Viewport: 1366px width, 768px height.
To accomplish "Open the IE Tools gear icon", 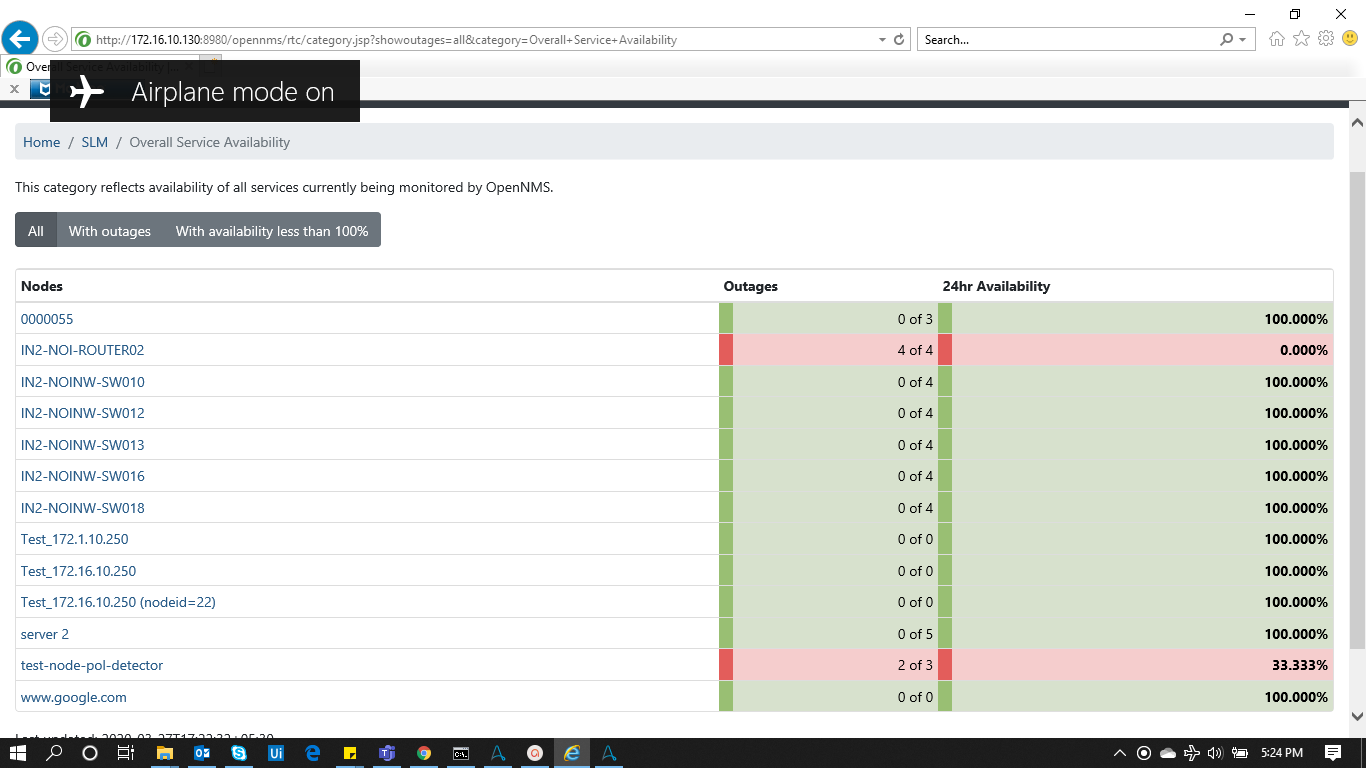I will tap(1326, 39).
